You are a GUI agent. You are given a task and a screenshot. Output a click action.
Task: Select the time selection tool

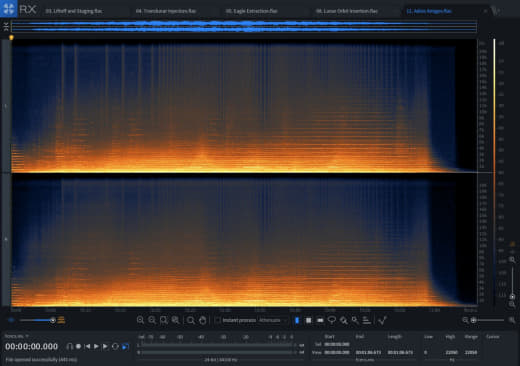297,320
